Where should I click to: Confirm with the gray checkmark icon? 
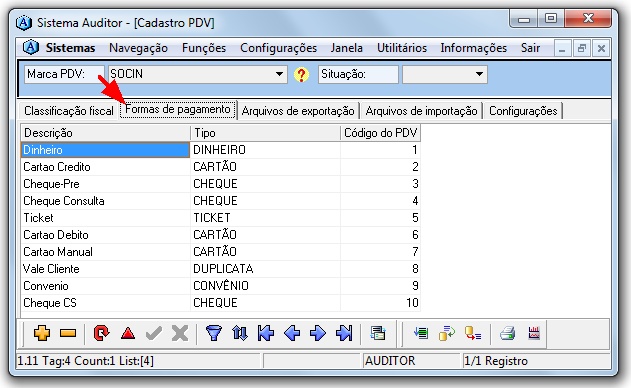[153, 333]
